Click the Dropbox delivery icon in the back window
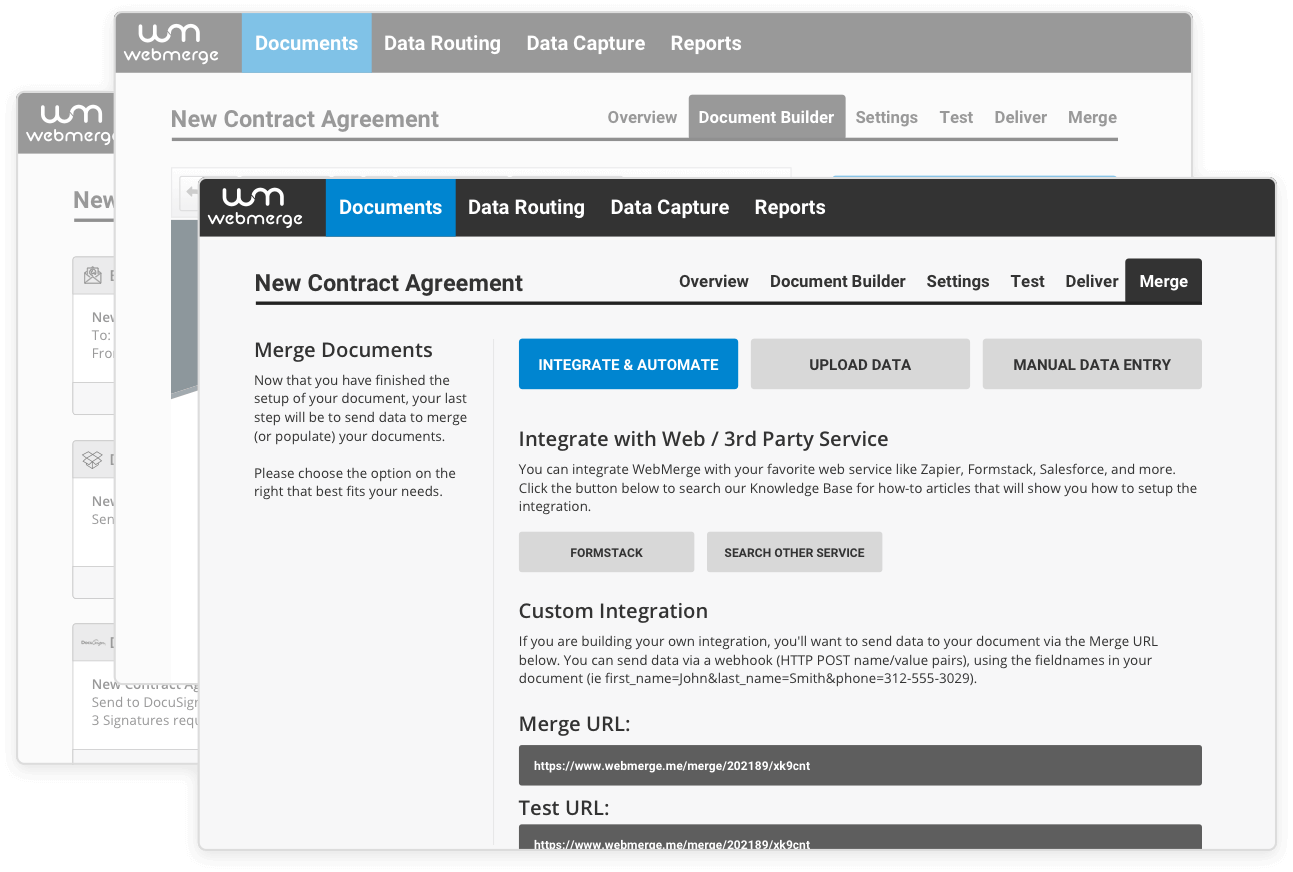The image size is (1293, 872). 93,460
